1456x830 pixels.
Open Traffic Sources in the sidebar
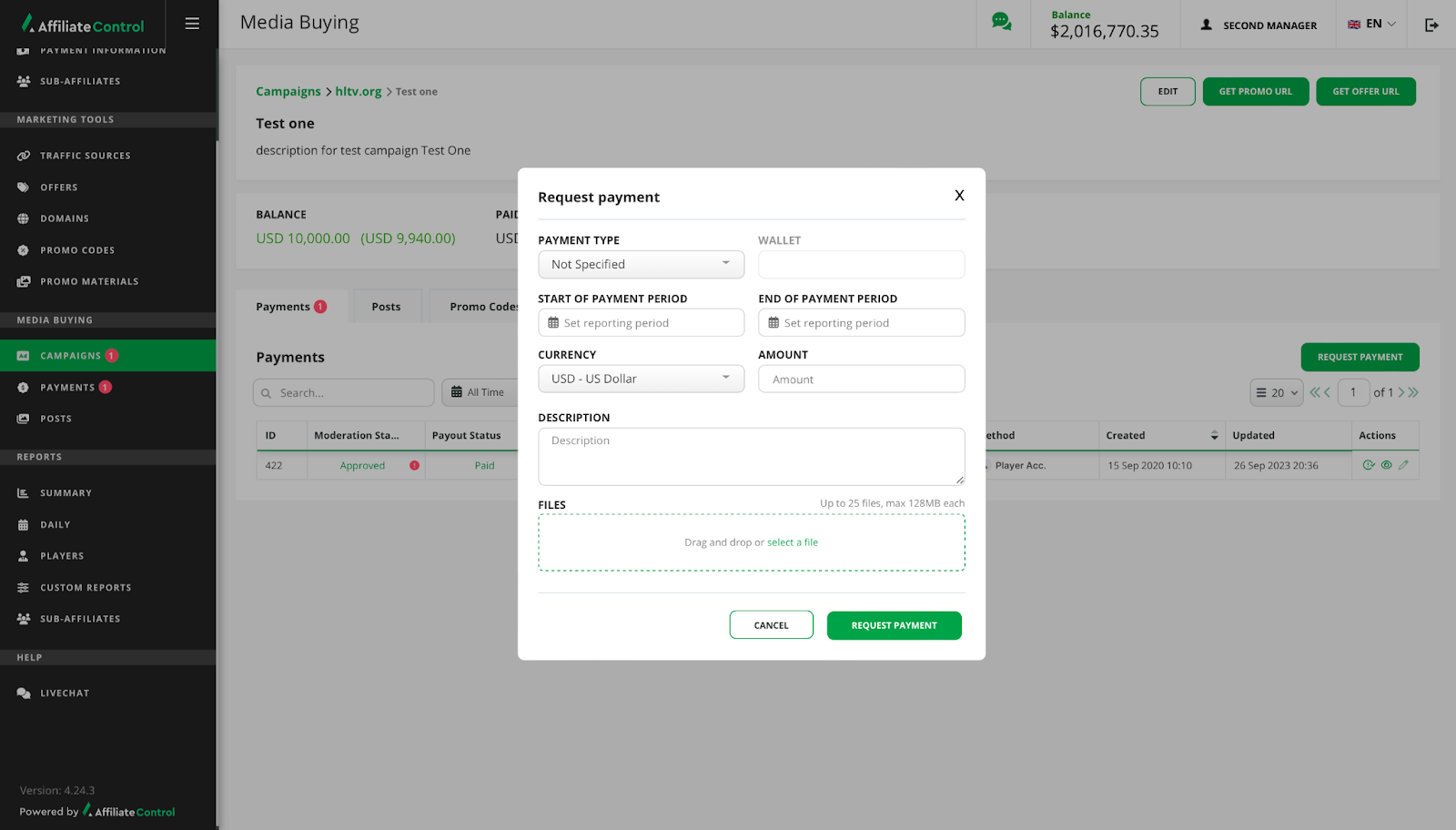coord(86,156)
